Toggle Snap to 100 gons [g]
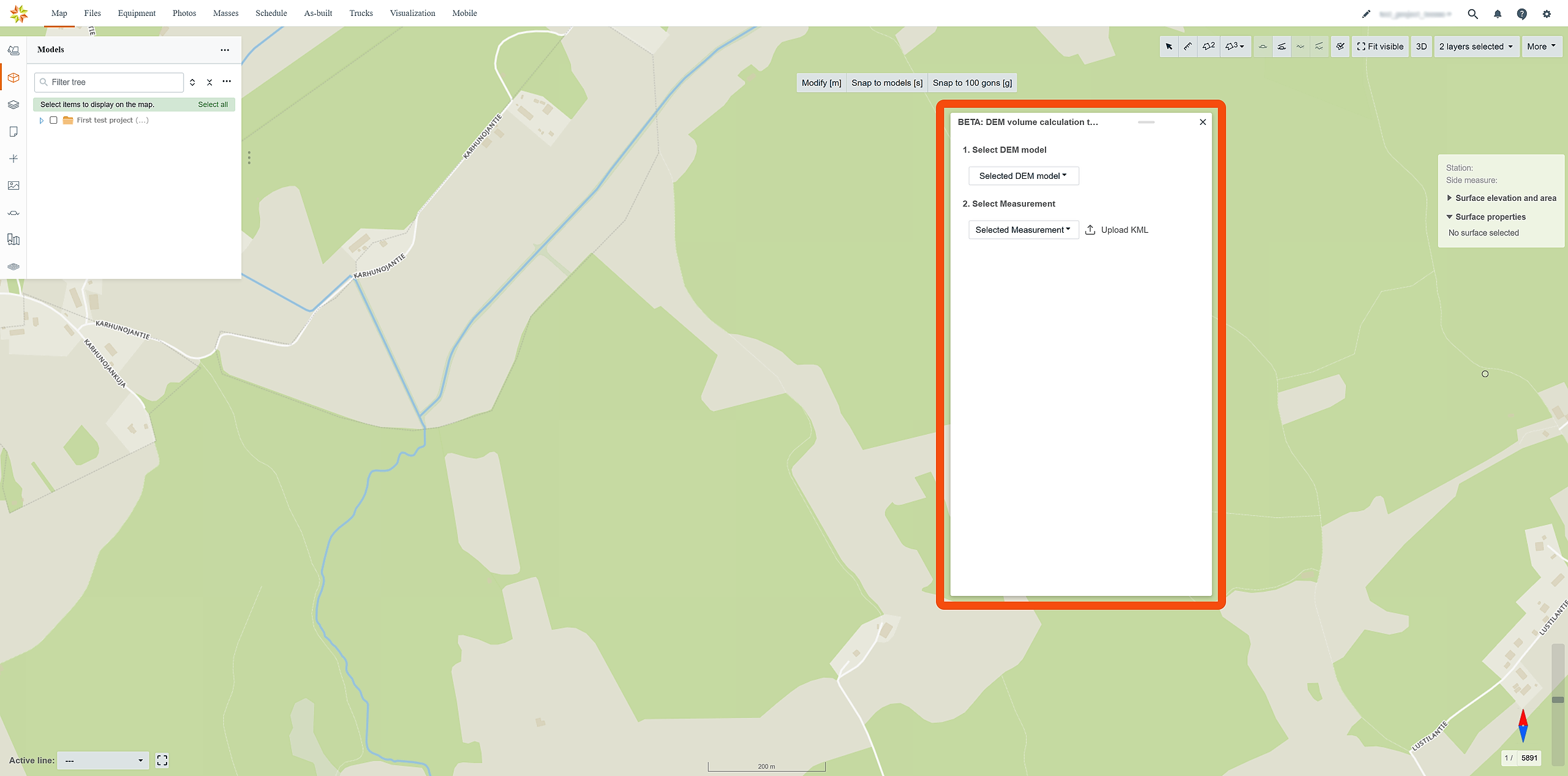The image size is (1568, 776). (972, 83)
